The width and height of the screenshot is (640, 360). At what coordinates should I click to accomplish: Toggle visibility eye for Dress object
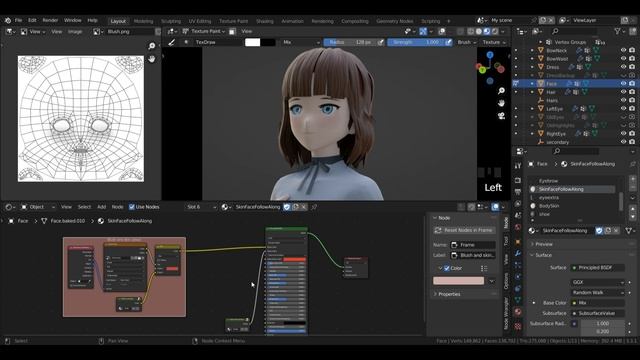point(623,67)
